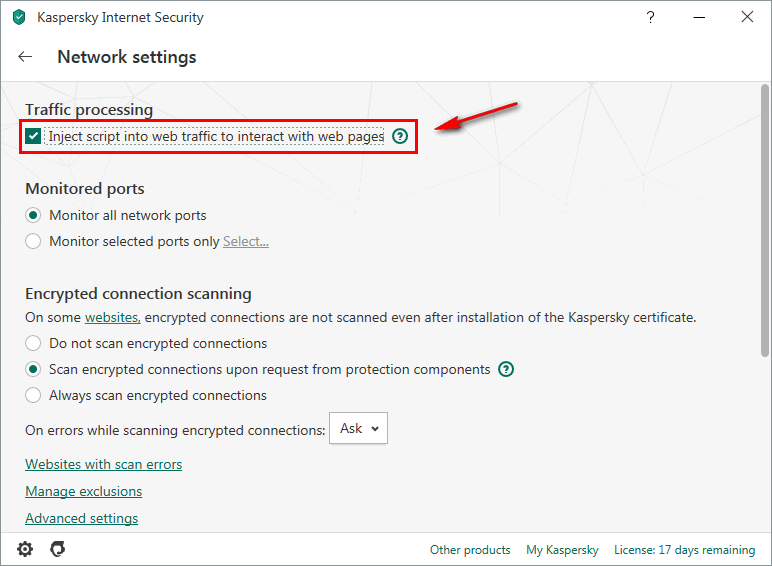Choose Do not scan encrypted connections
This screenshot has width=772, height=566.
pos(34,343)
